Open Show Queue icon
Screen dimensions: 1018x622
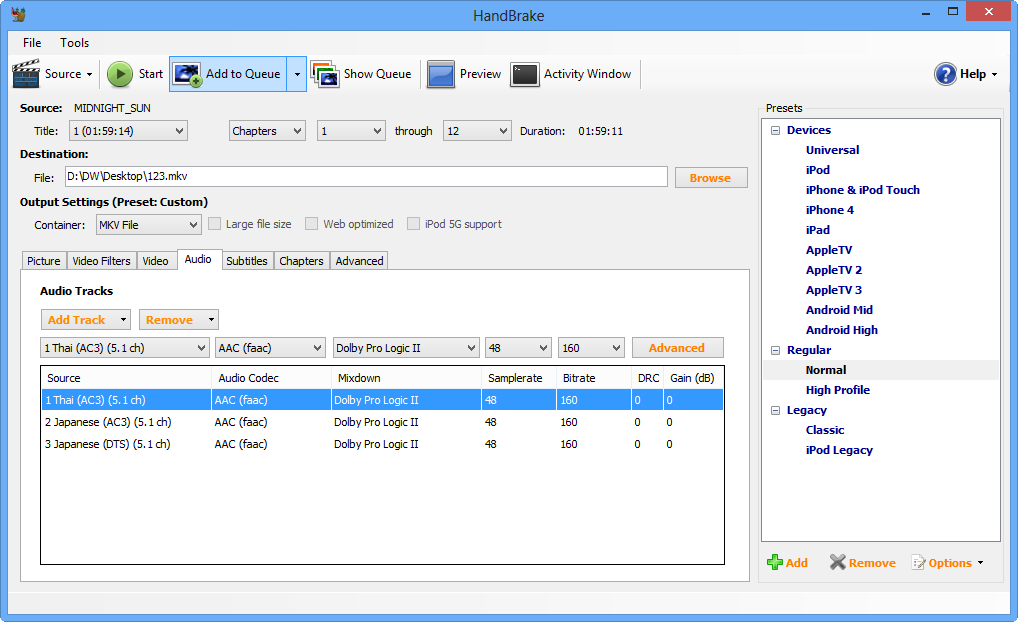(x=325, y=74)
